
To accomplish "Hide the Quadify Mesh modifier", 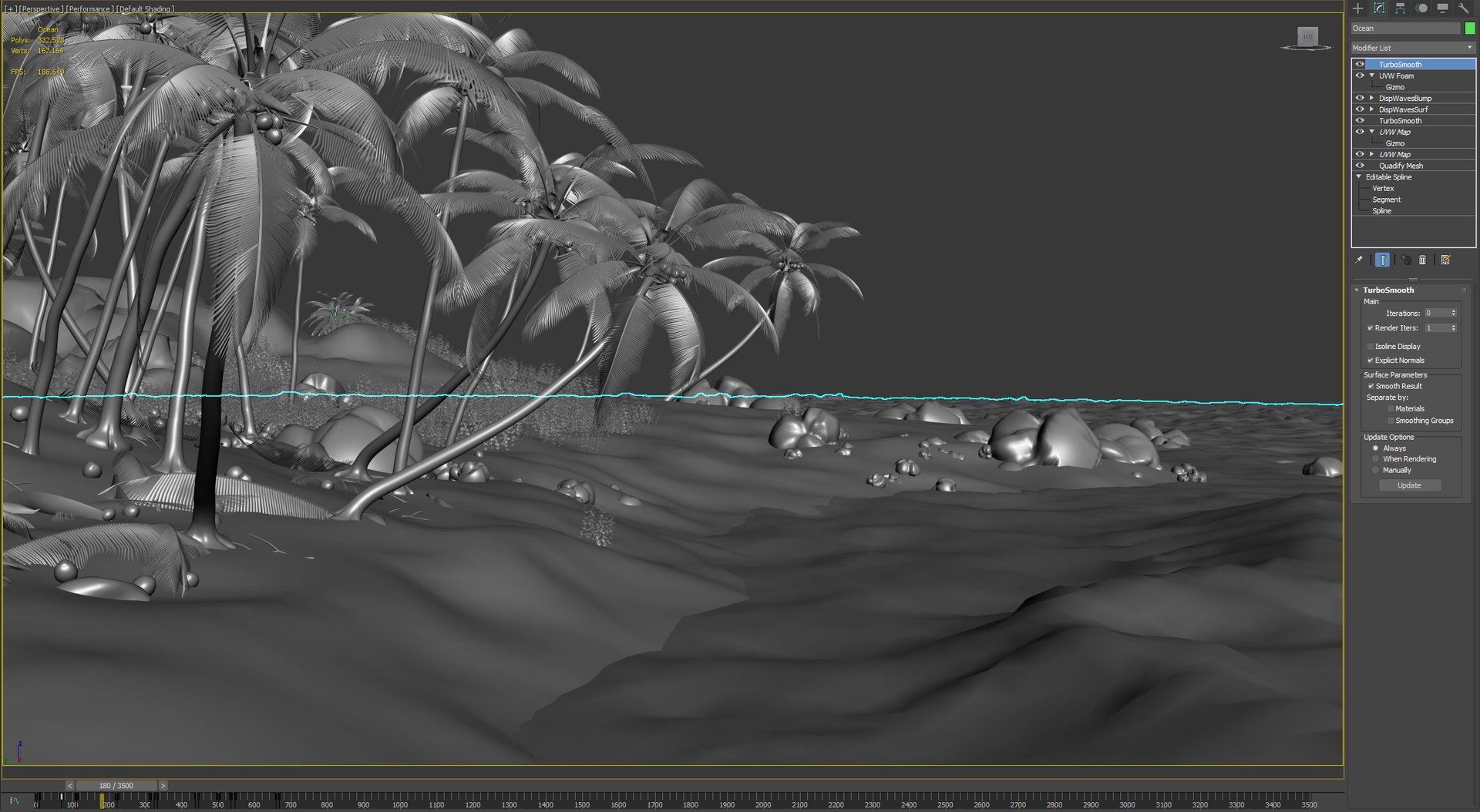I will click(1360, 166).
